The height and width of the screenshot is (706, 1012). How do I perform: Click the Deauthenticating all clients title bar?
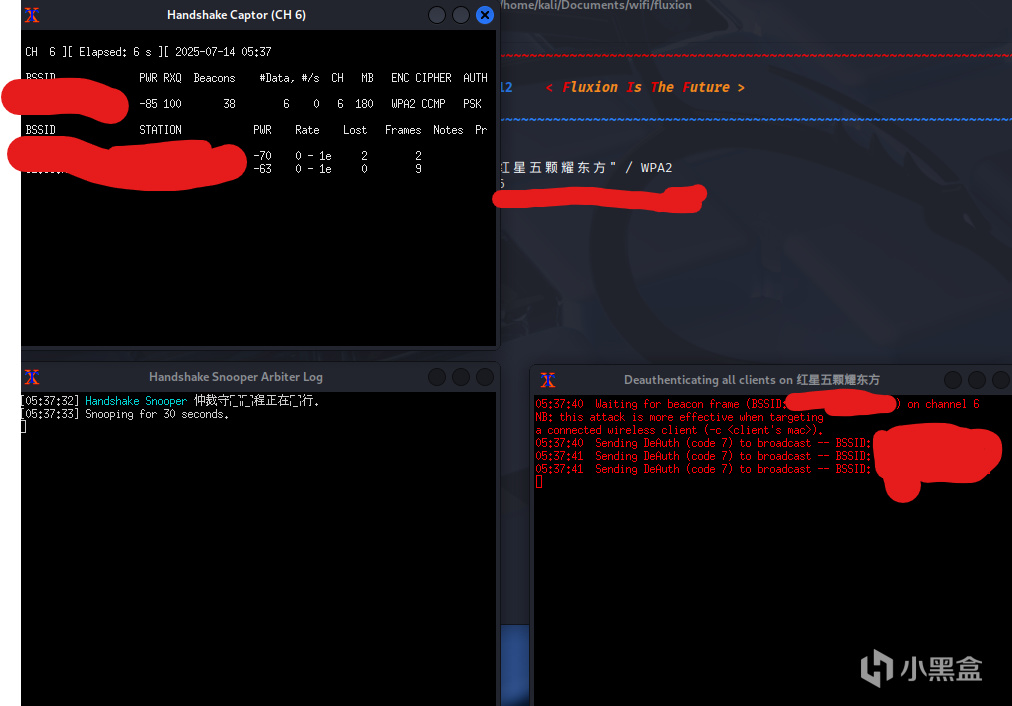pyautogui.click(x=752, y=380)
